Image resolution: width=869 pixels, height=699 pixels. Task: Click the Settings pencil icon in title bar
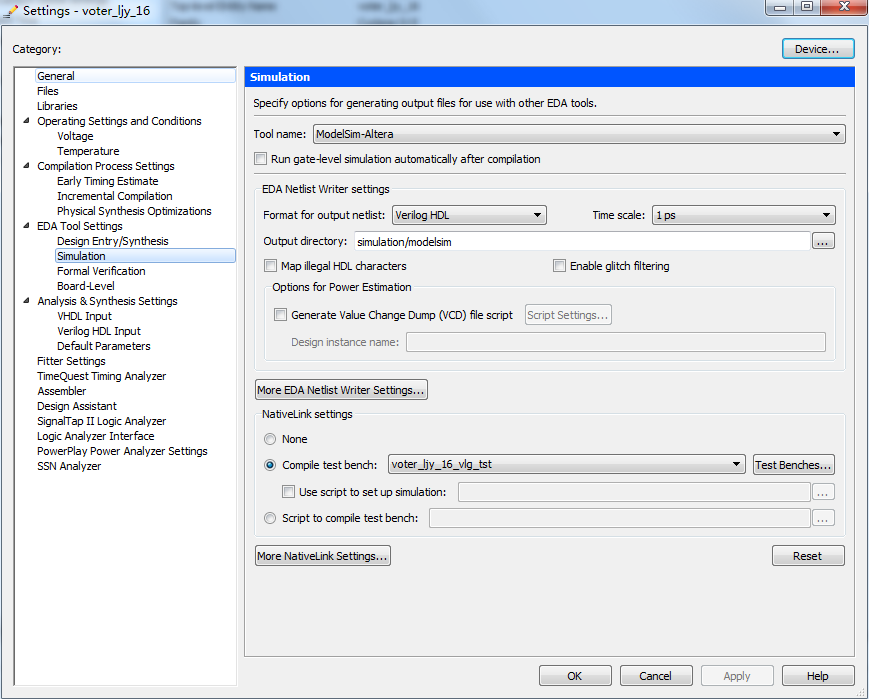[11, 11]
